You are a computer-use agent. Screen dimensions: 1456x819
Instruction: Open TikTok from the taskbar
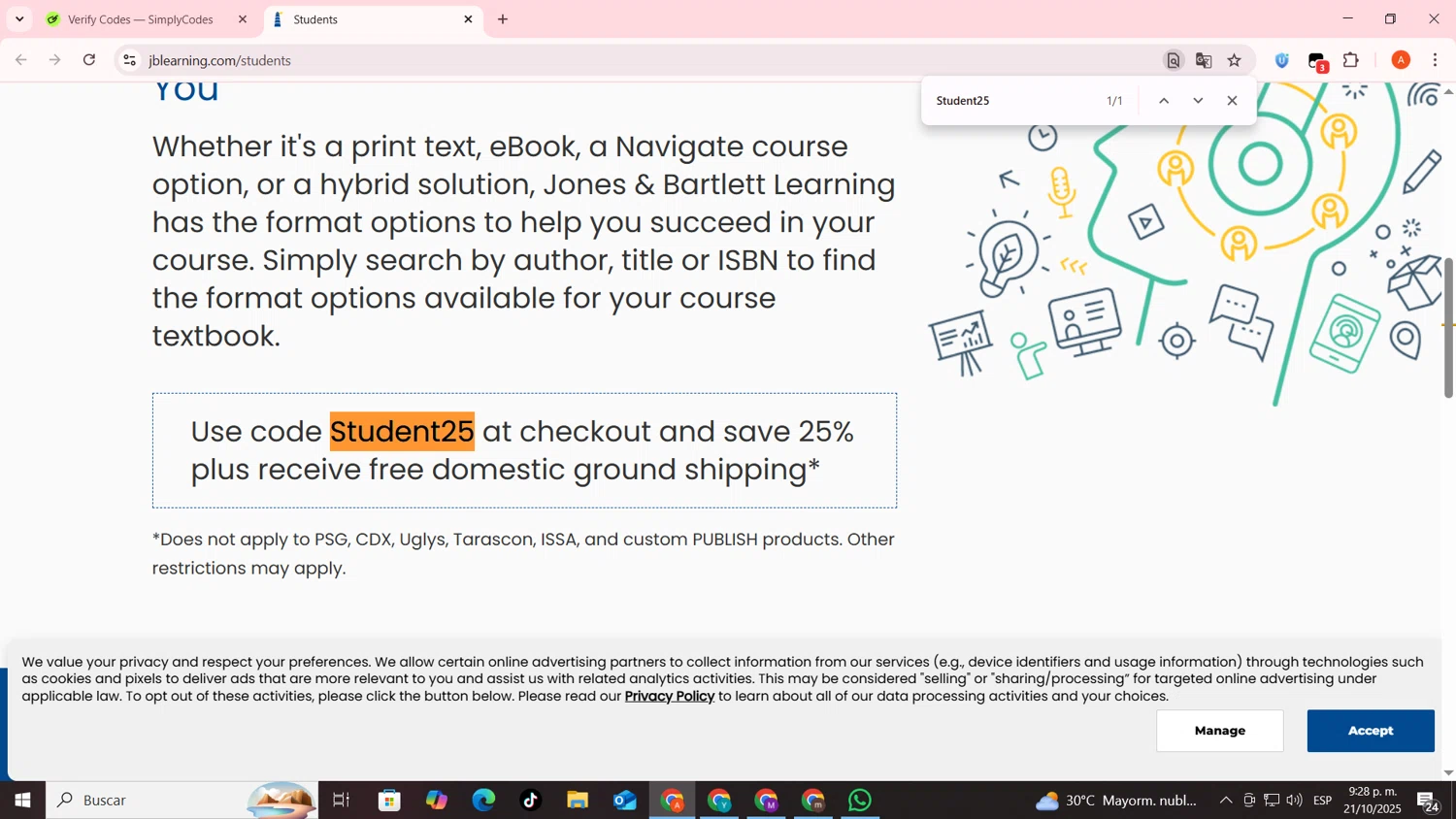531,801
